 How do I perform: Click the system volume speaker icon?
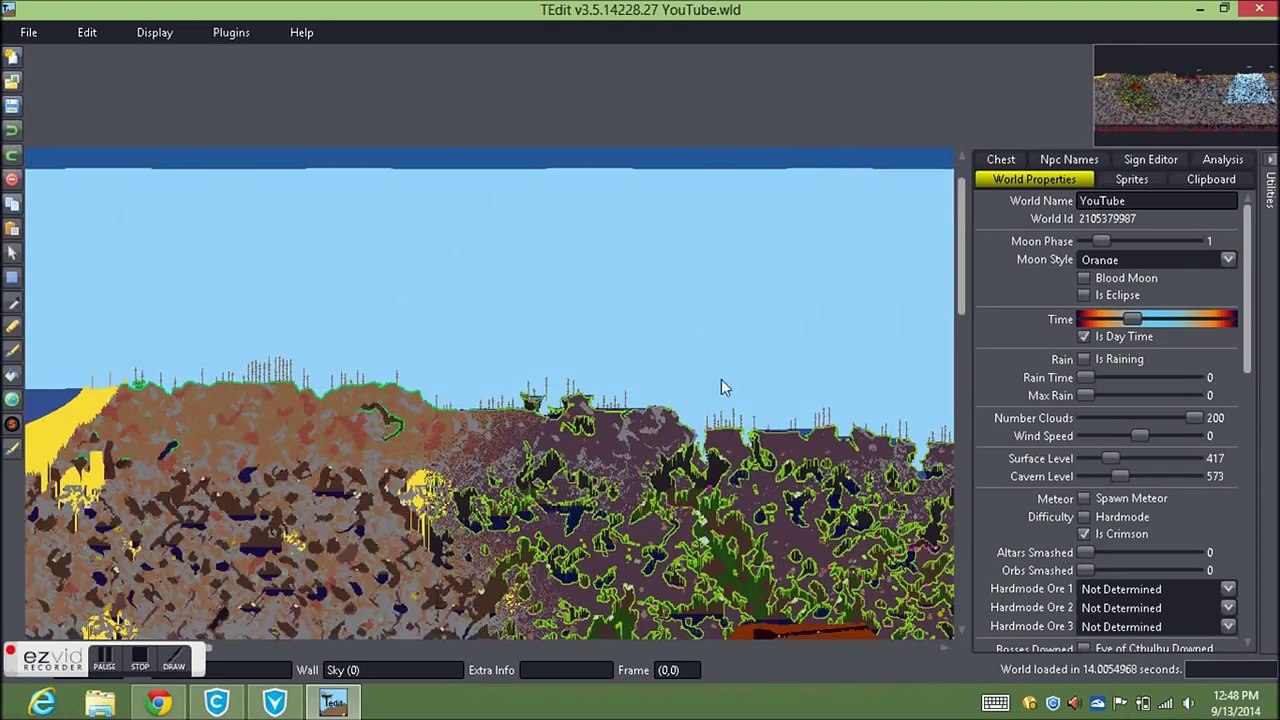click(x=1188, y=703)
